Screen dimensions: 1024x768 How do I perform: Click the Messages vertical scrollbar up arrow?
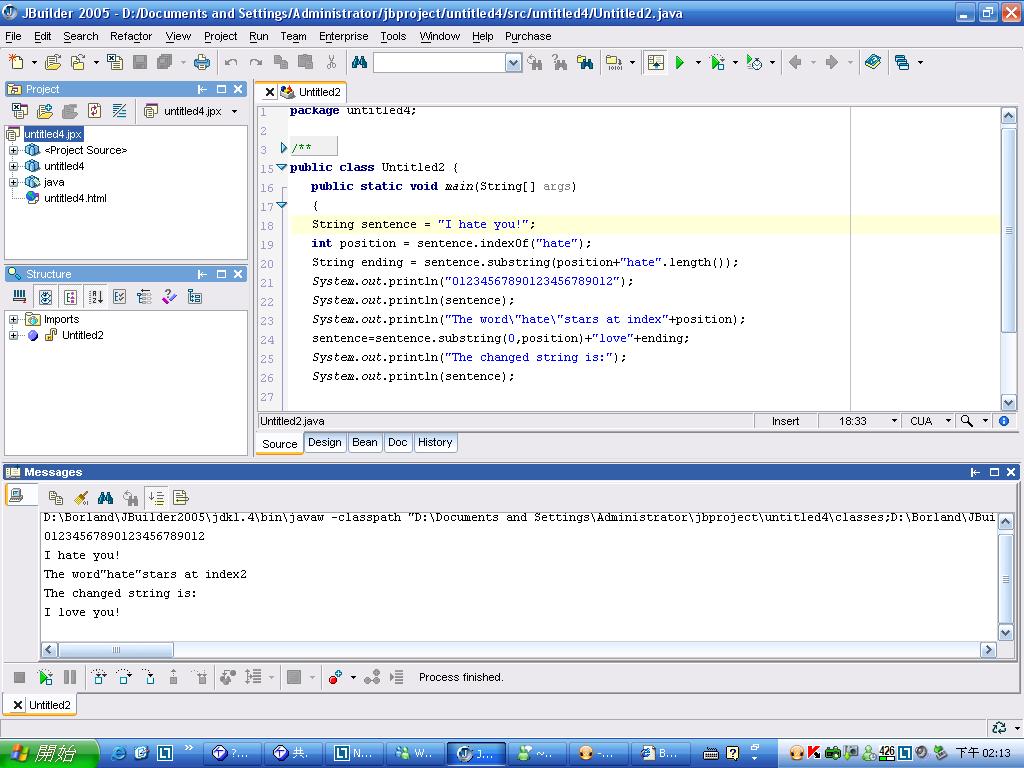click(x=1006, y=522)
